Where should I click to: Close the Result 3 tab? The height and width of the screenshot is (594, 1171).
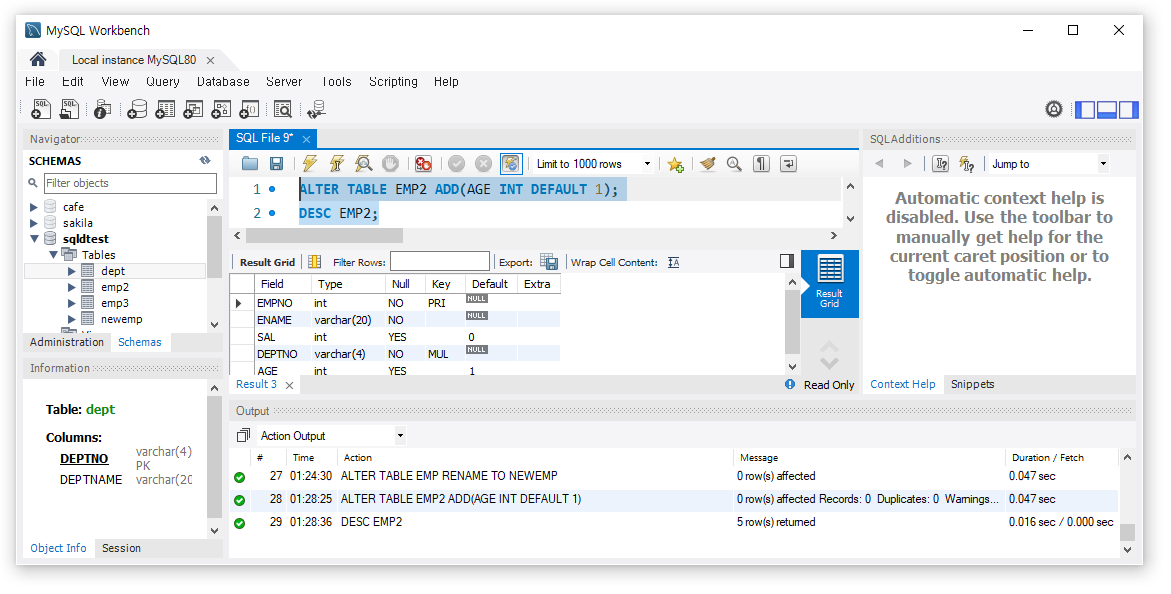click(289, 385)
